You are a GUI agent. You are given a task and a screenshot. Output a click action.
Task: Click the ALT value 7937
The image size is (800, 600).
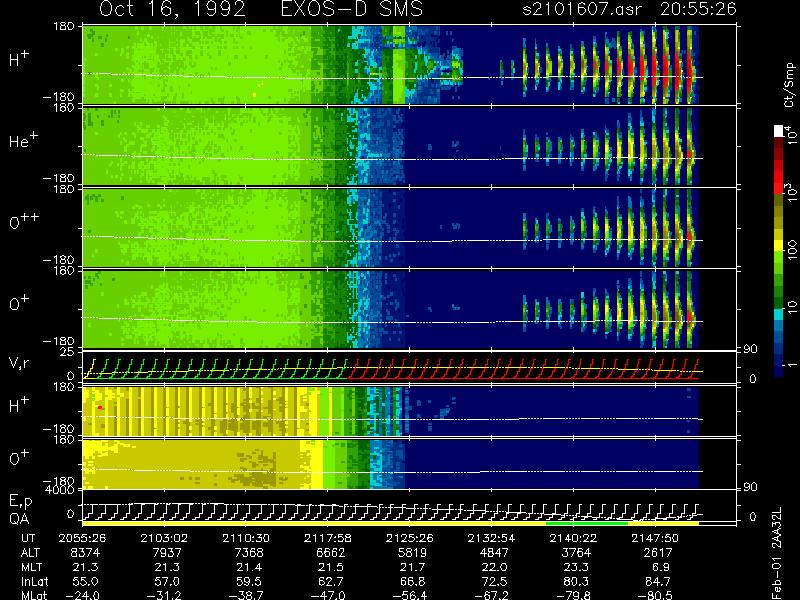click(x=167, y=553)
